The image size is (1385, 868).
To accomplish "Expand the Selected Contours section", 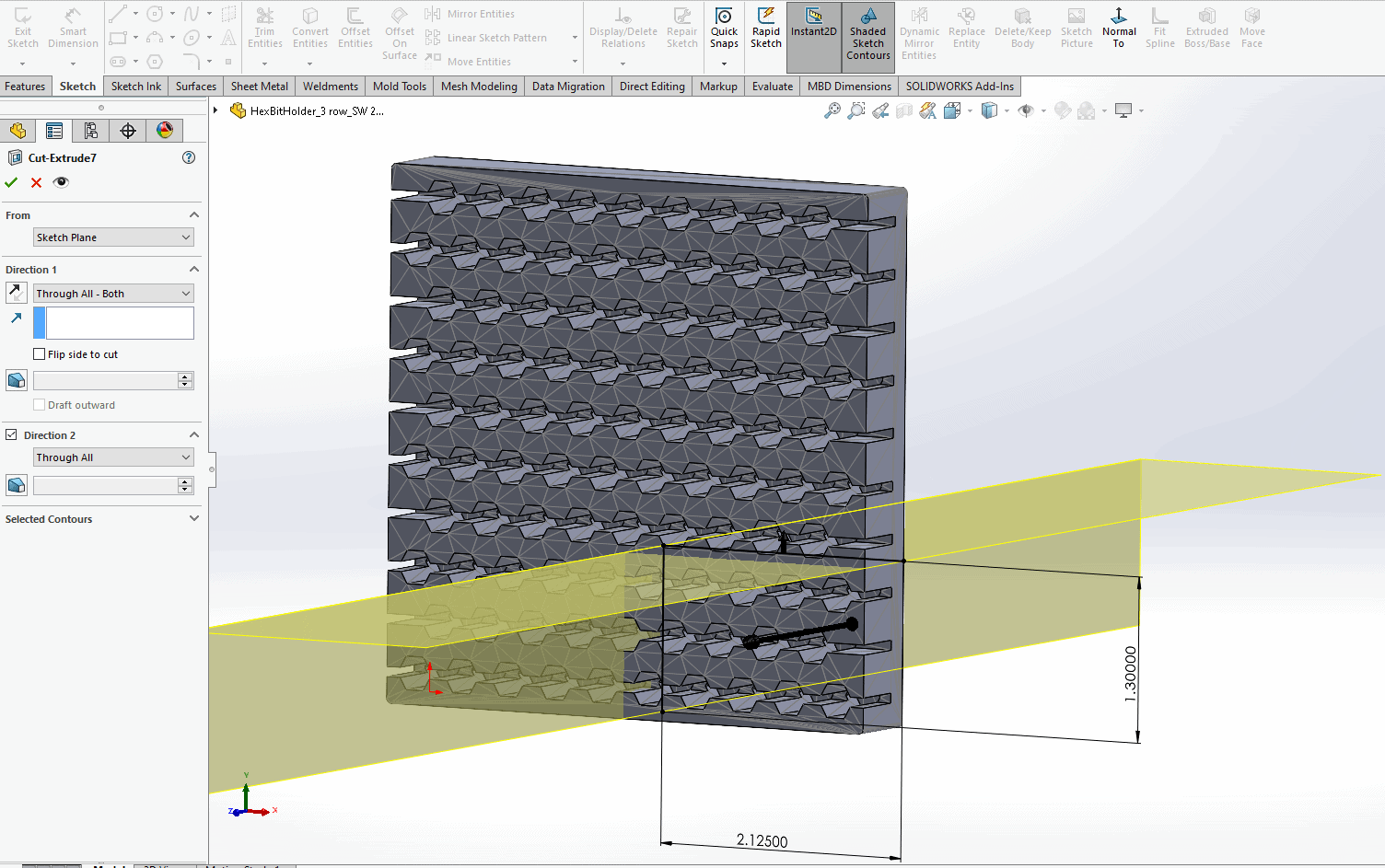I will [194, 518].
